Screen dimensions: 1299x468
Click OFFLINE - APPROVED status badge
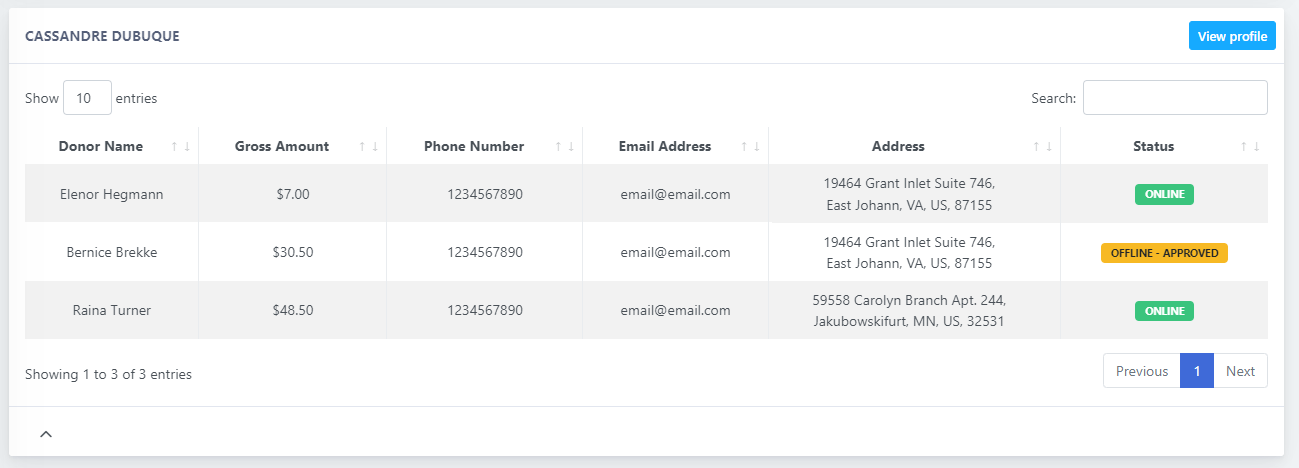(x=1164, y=253)
